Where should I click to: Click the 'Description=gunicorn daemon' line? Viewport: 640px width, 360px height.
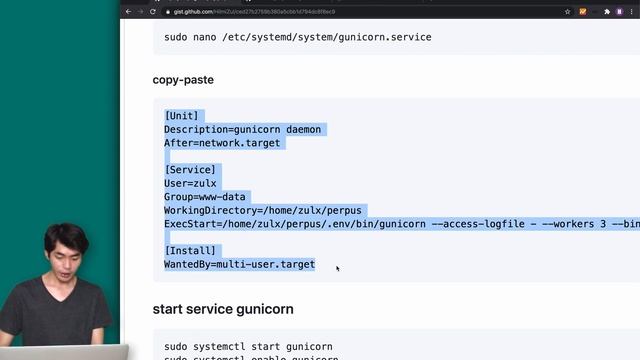point(242,129)
